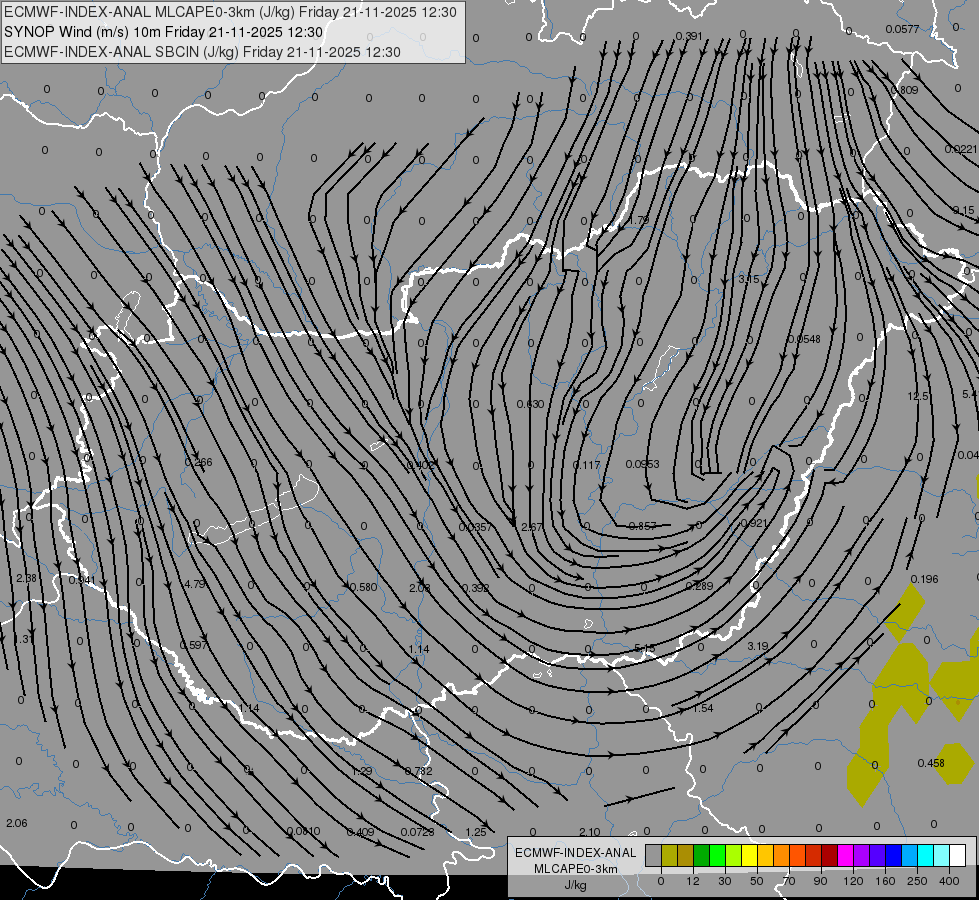Click the ECMWF-INDEX-ANAL MLCAPE0-3km title line

[x=230, y=12]
